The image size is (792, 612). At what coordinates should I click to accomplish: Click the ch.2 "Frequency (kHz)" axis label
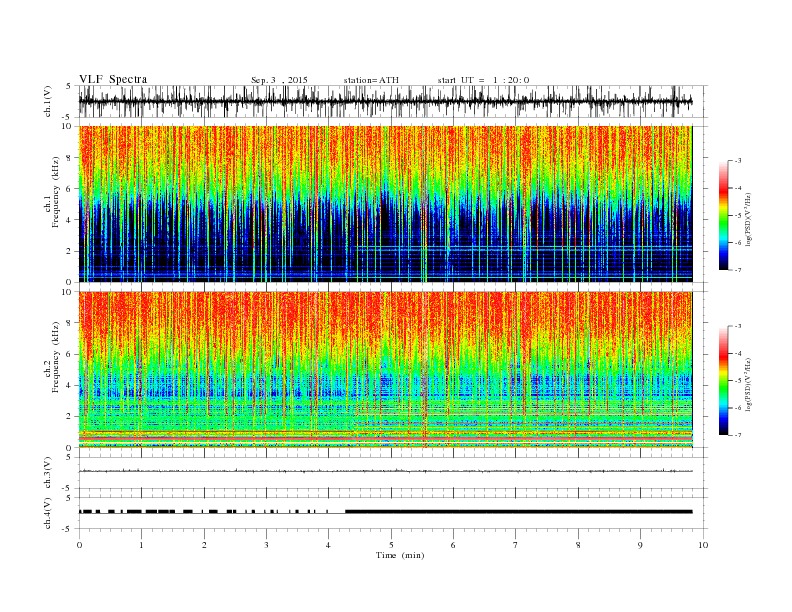click(x=55, y=358)
